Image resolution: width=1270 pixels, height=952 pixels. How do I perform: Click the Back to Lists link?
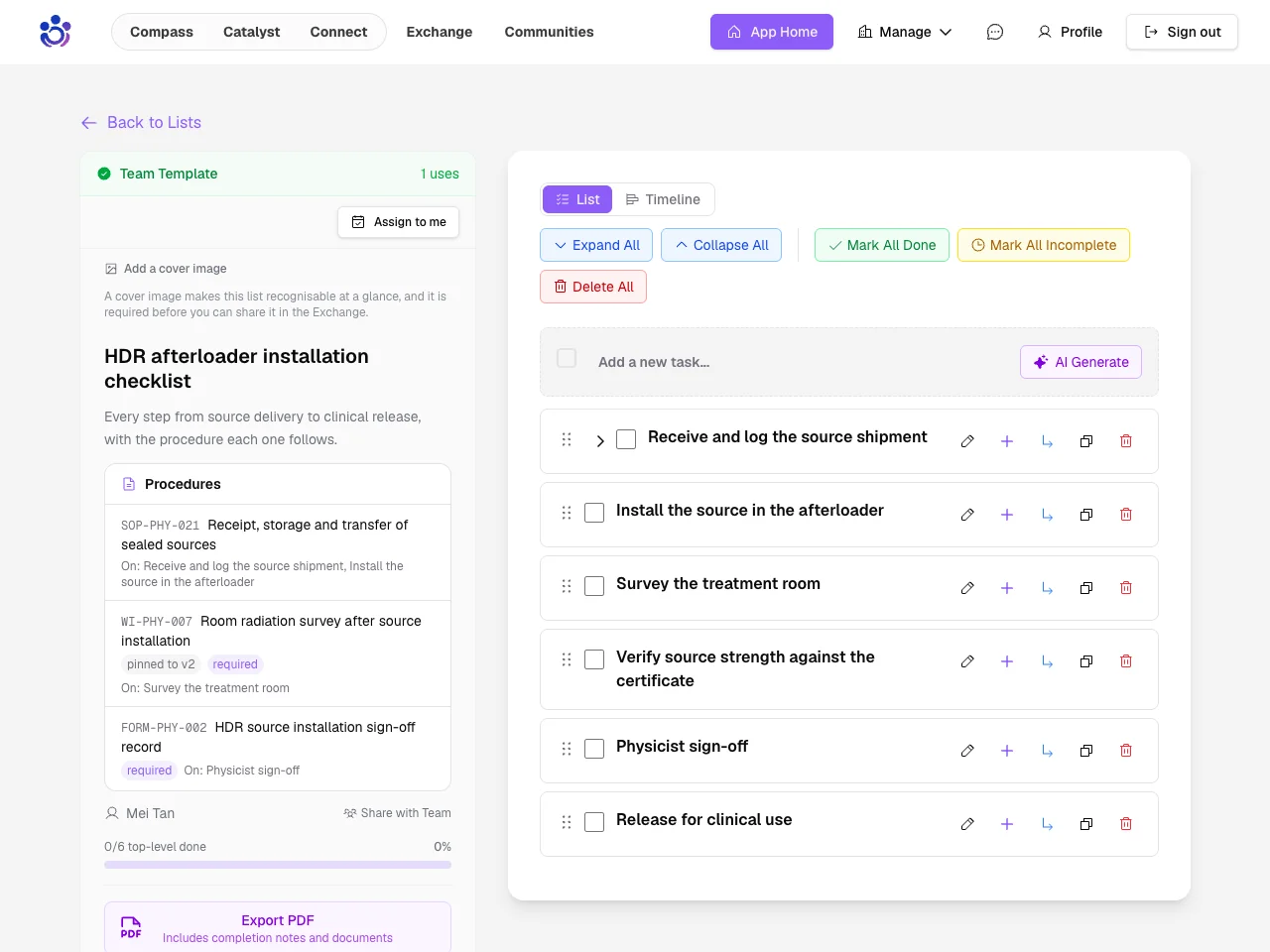pyautogui.click(x=141, y=122)
